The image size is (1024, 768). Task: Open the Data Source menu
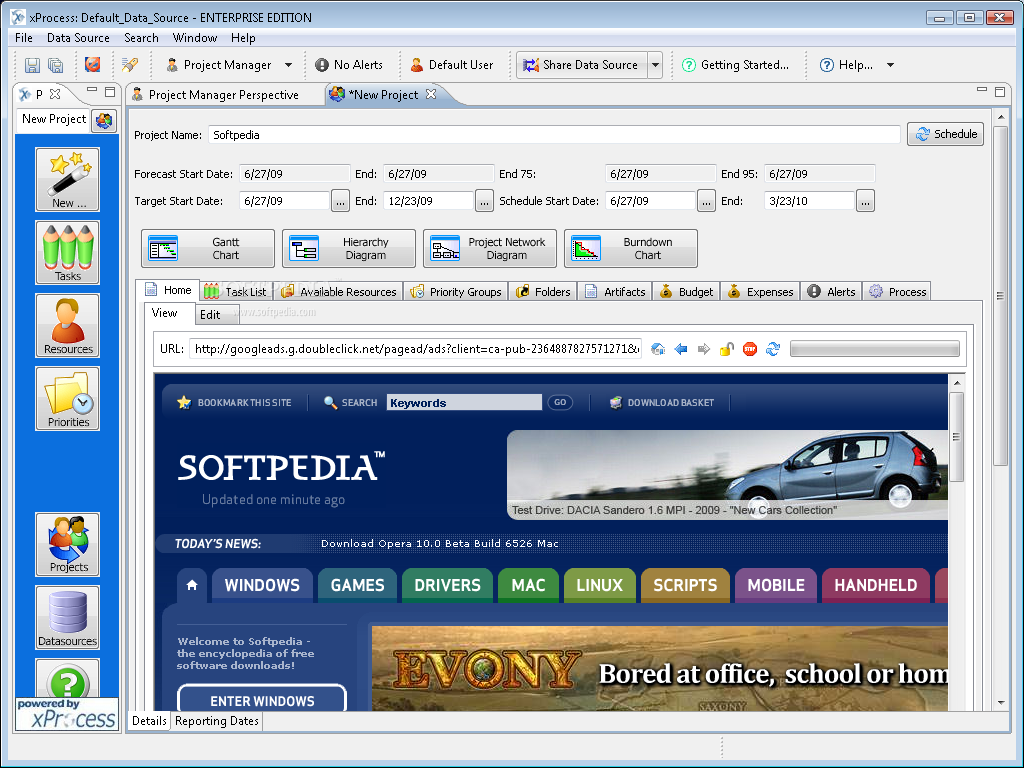(78, 38)
